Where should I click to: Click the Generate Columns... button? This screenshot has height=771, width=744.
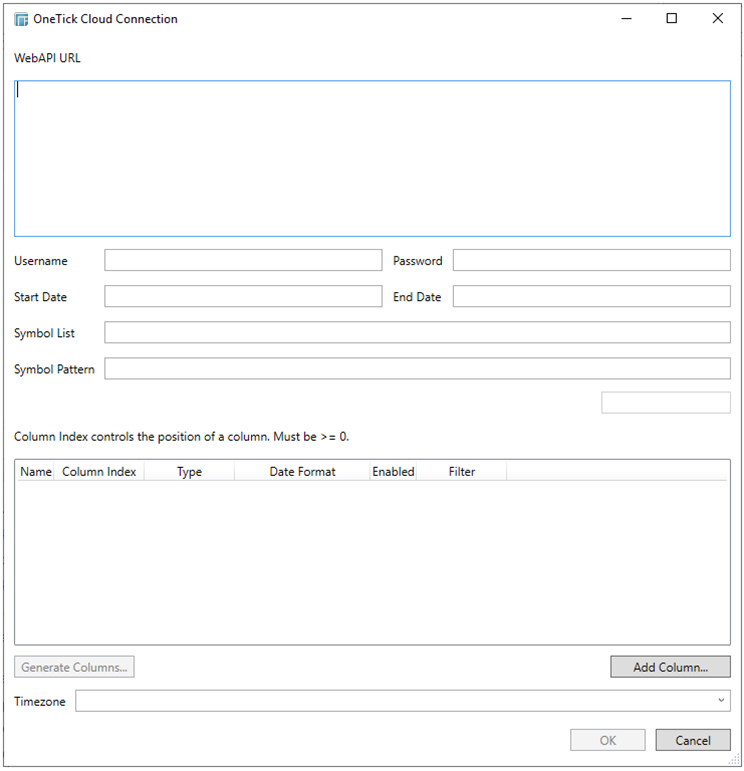tap(74, 667)
